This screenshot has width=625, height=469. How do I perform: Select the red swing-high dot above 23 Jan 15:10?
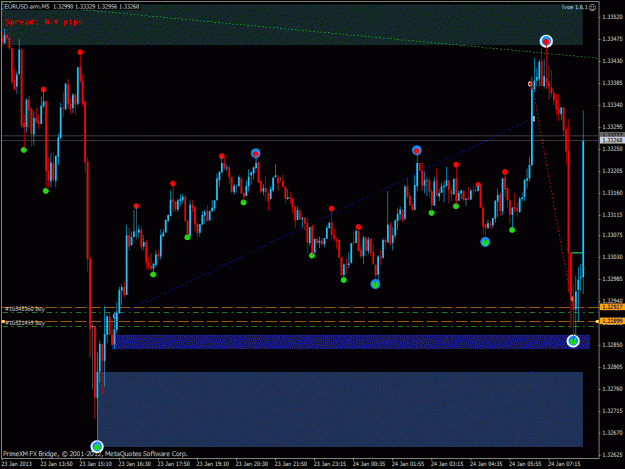coord(80,52)
